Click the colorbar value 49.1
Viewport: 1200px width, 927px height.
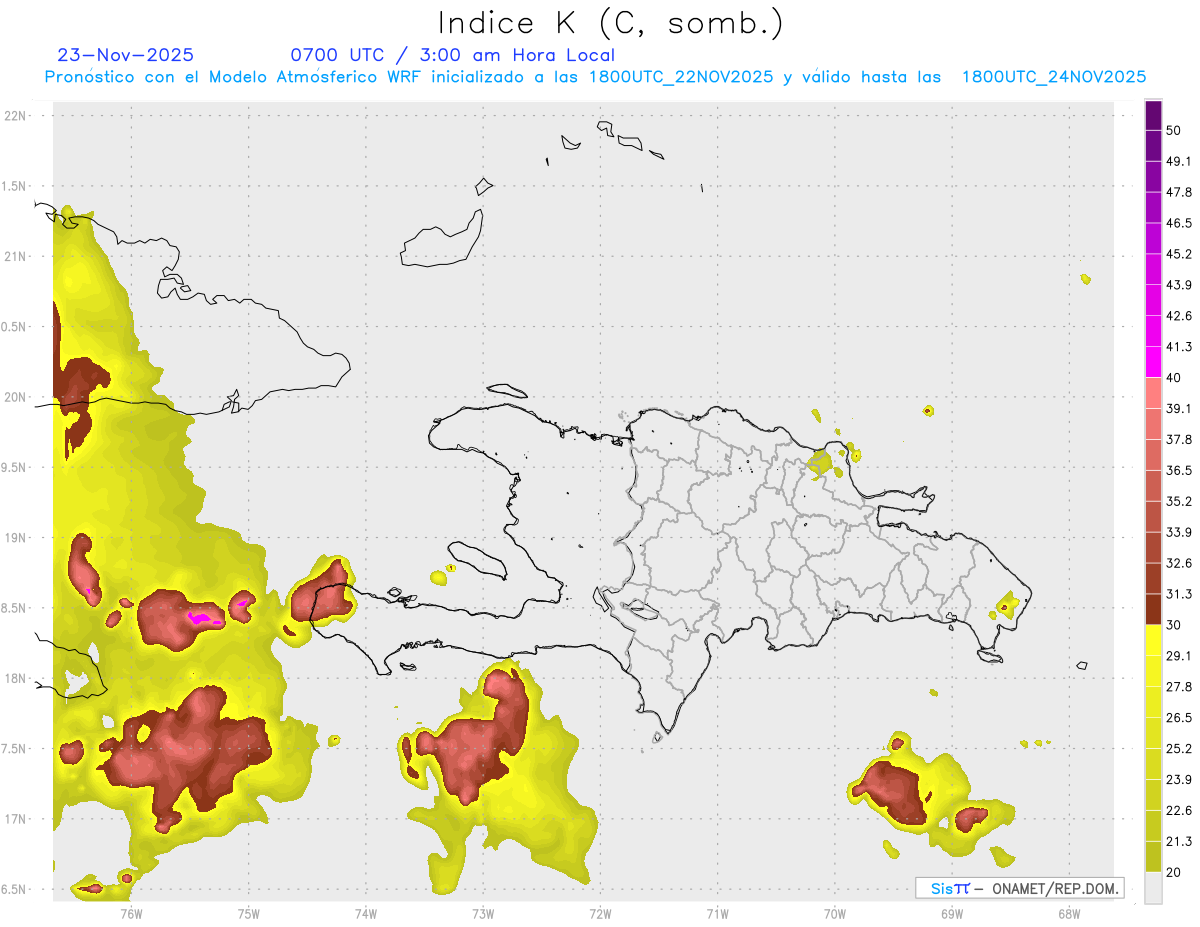[x=1180, y=161]
